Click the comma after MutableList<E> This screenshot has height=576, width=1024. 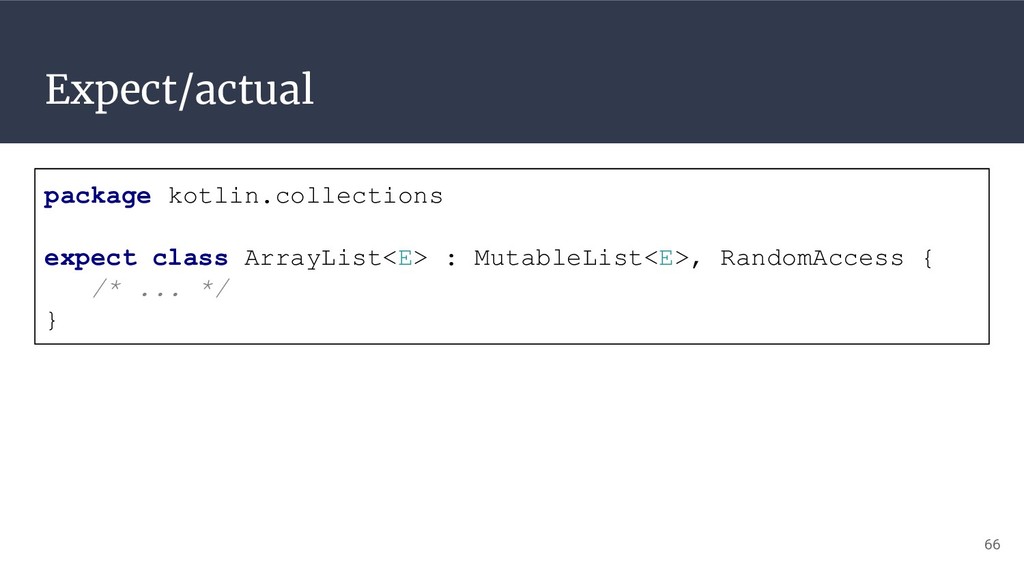[696, 263]
